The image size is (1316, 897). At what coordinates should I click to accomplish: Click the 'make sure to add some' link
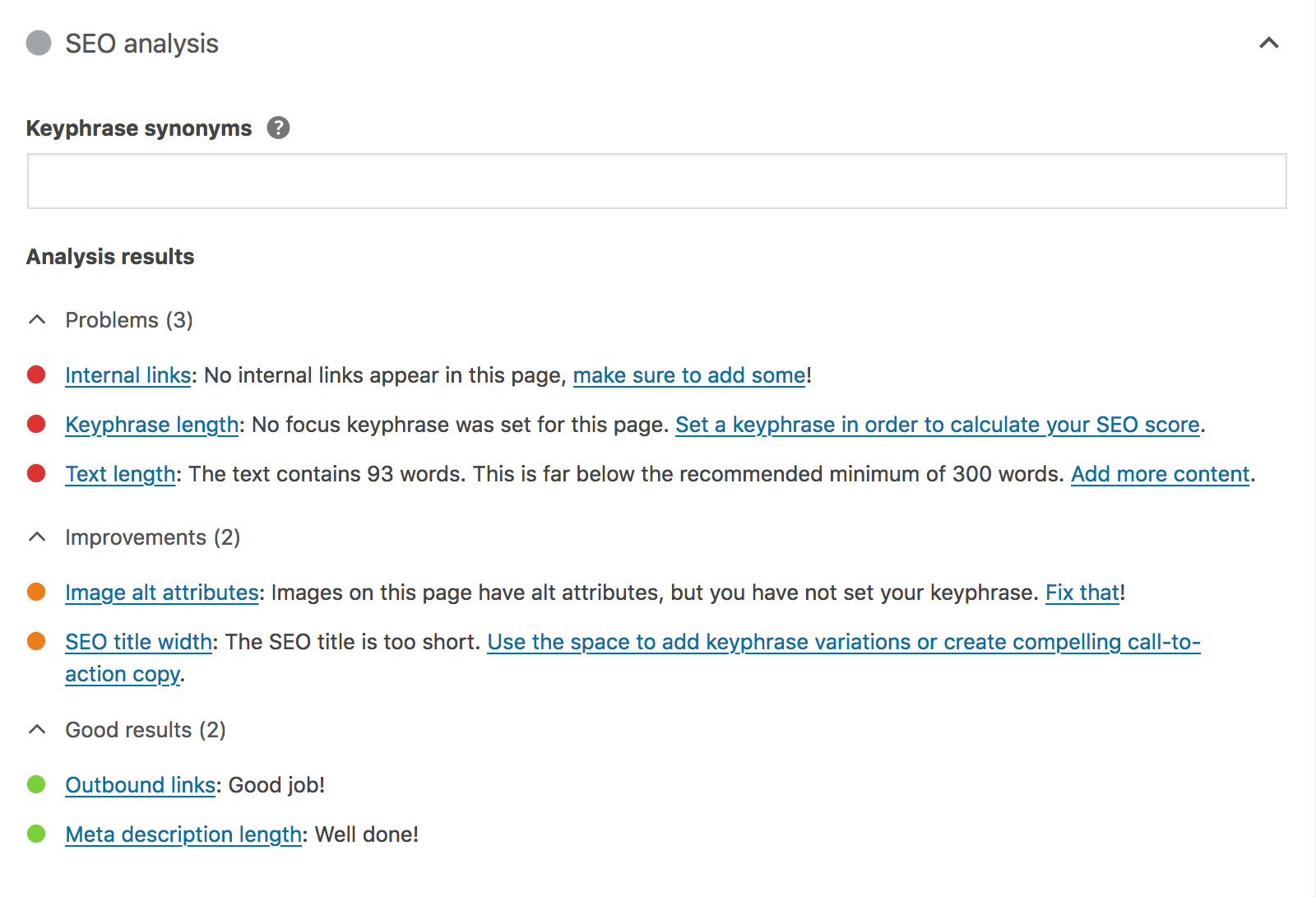pyautogui.click(x=689, y=374)
